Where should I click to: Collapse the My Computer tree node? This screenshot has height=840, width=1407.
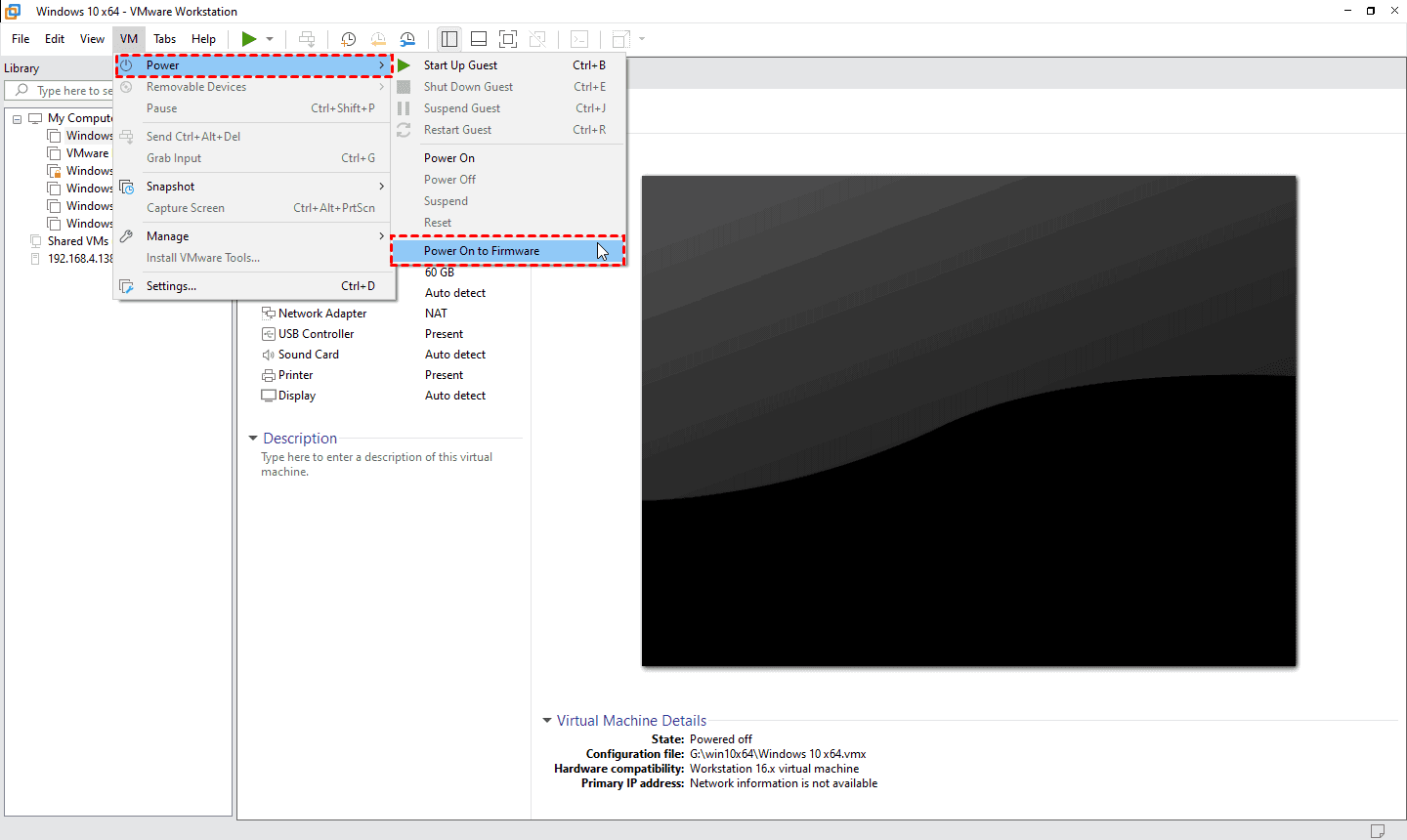(17, 119)
